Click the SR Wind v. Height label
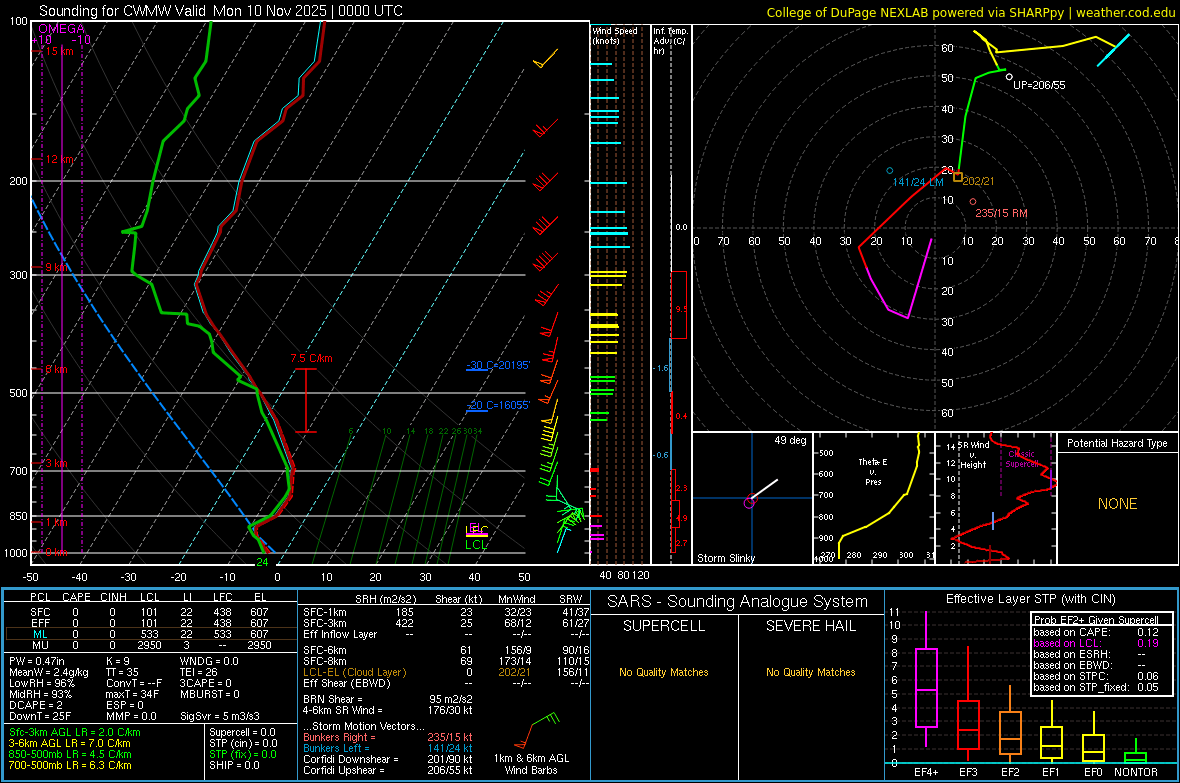Image resolution: width=1180 pixels, height=783 pixels. [x=974, y=455]
